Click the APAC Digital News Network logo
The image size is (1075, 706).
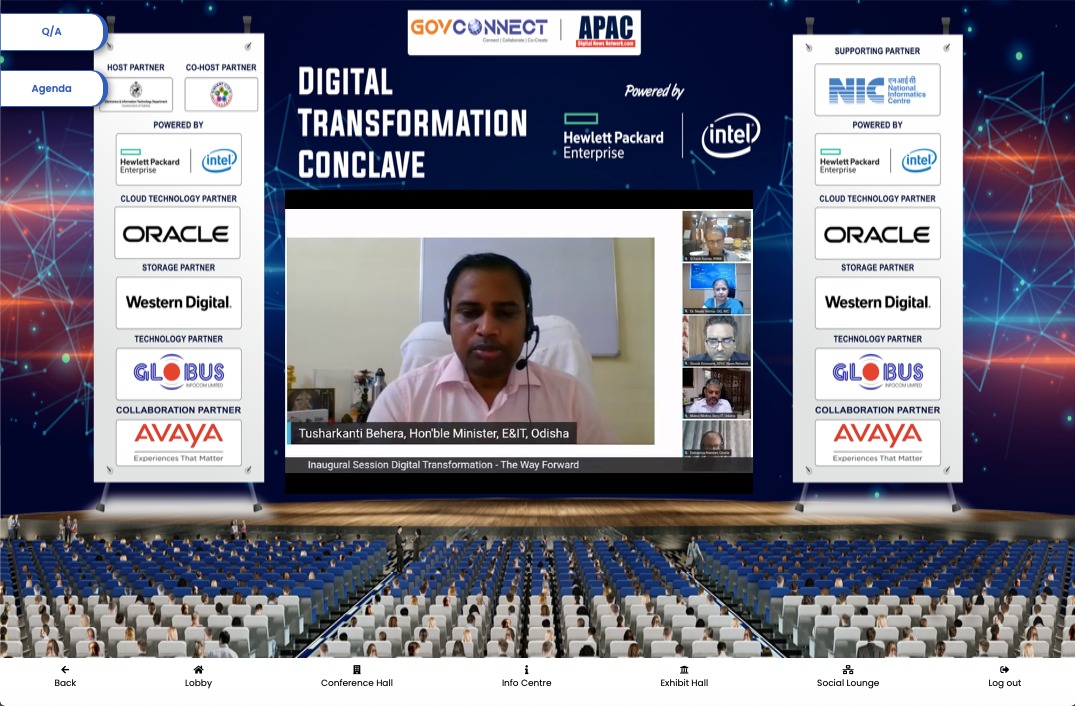point(605,32)
